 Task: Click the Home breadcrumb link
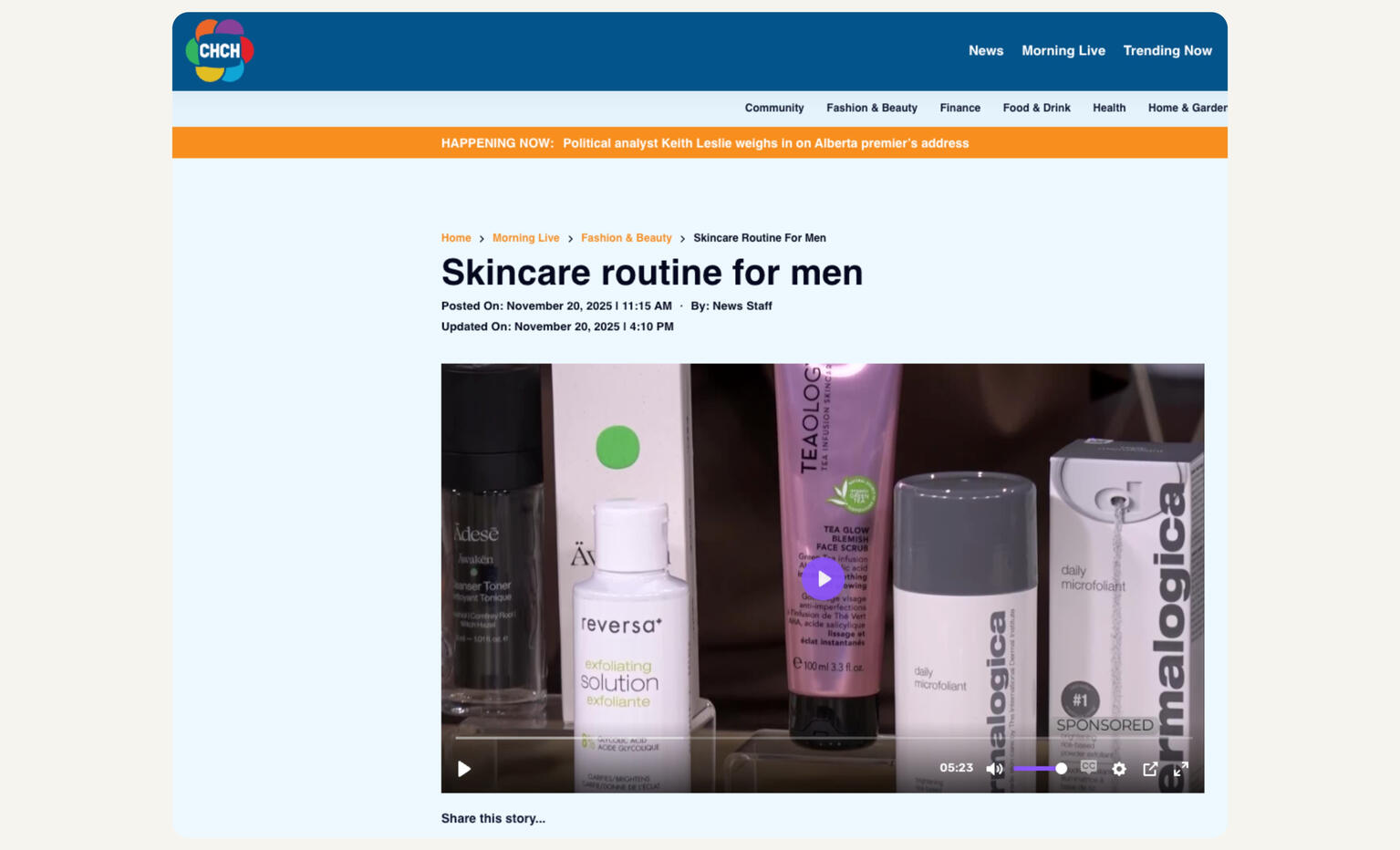456,238
